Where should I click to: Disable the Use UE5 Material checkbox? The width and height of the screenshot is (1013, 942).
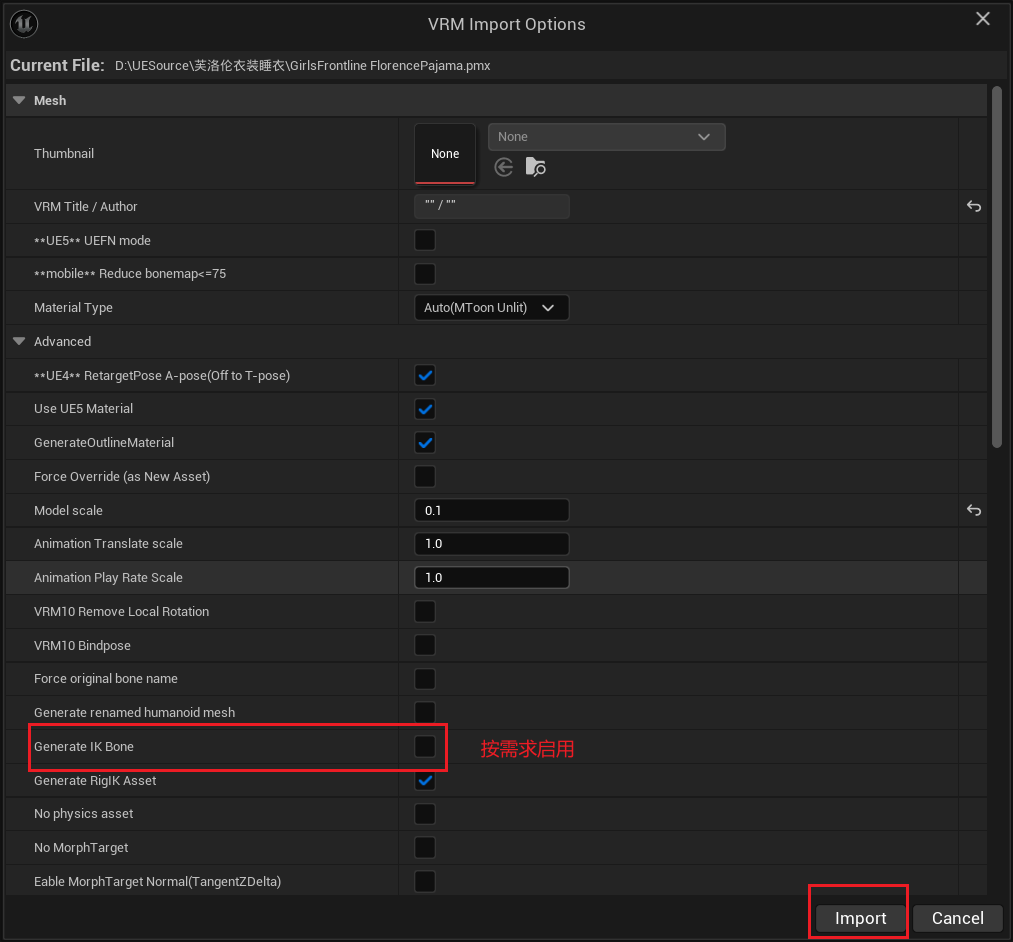(x=424, y=408)
